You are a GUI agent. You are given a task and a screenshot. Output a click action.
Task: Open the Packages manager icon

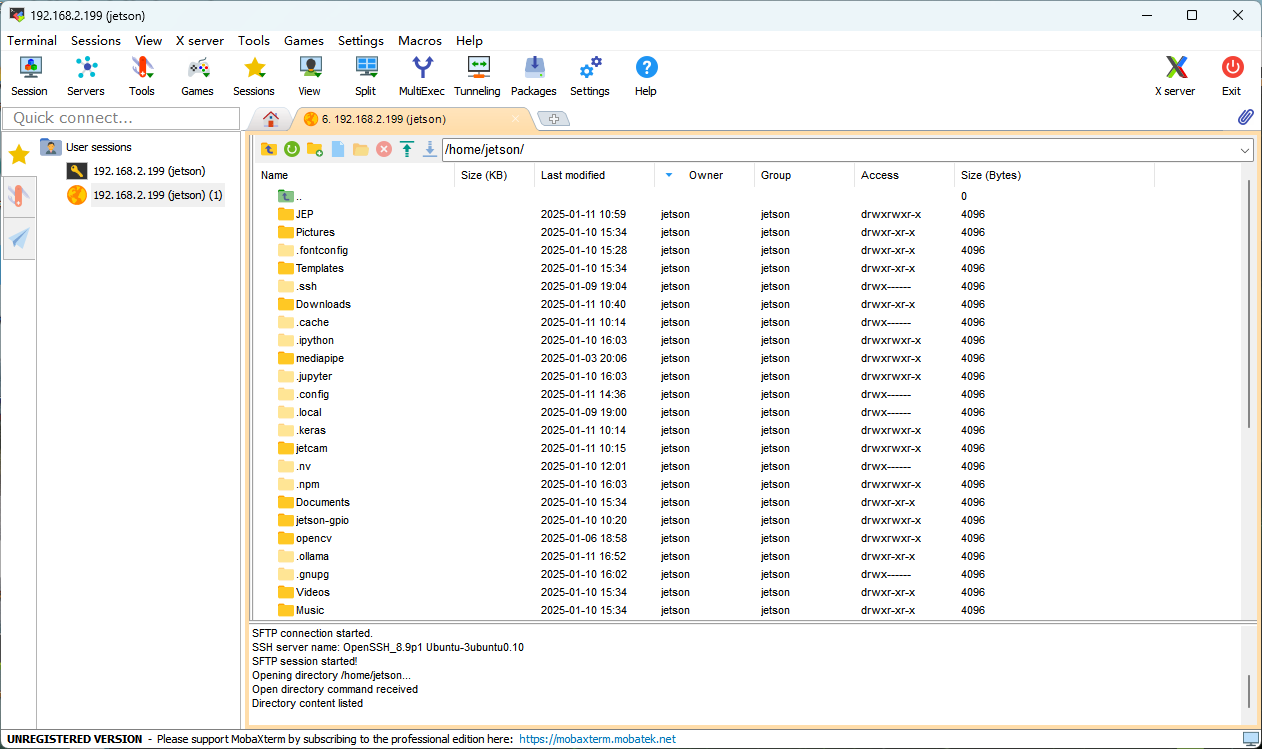(533, 74)
